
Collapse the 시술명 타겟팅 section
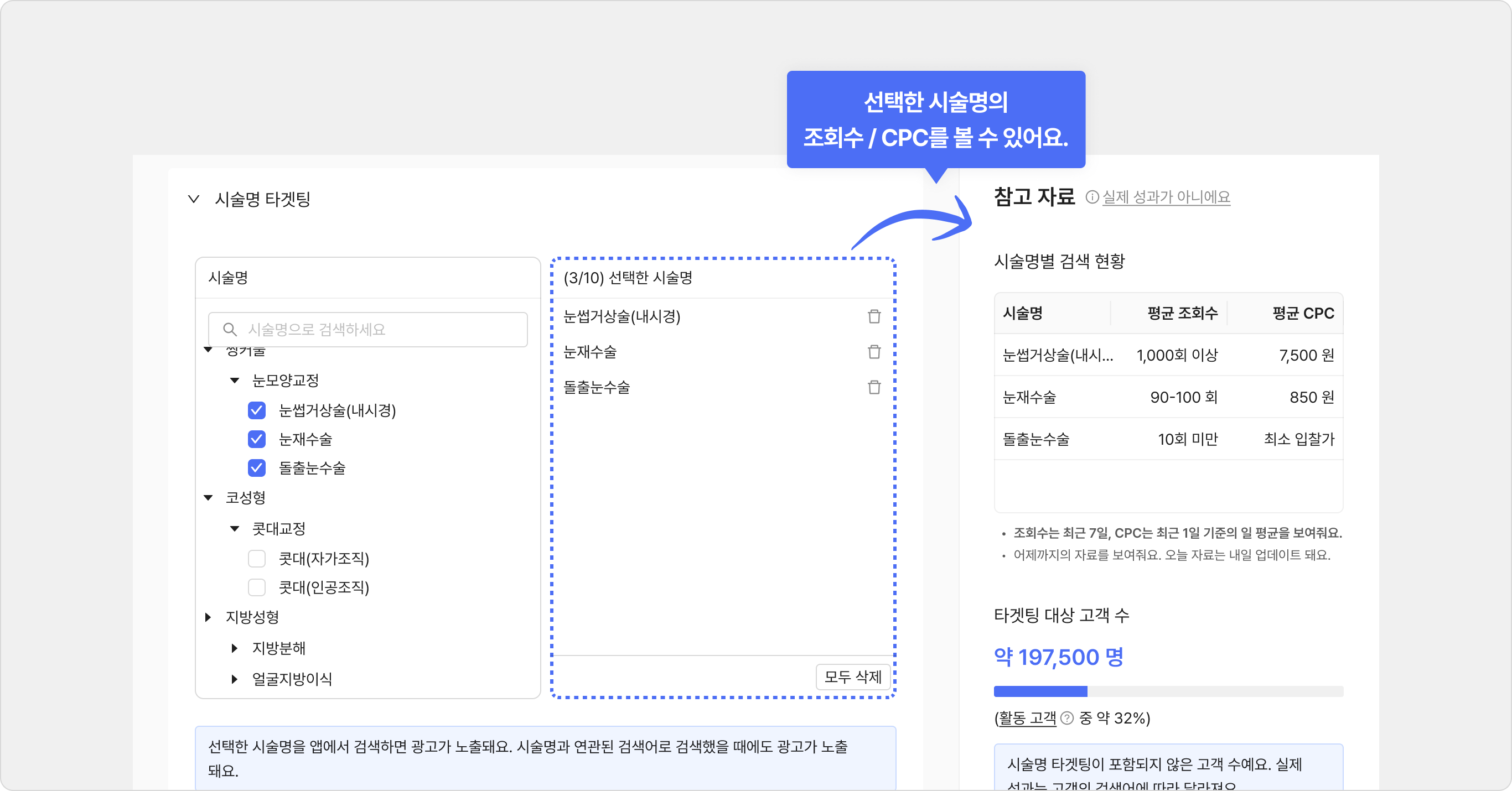pos(194,200)
